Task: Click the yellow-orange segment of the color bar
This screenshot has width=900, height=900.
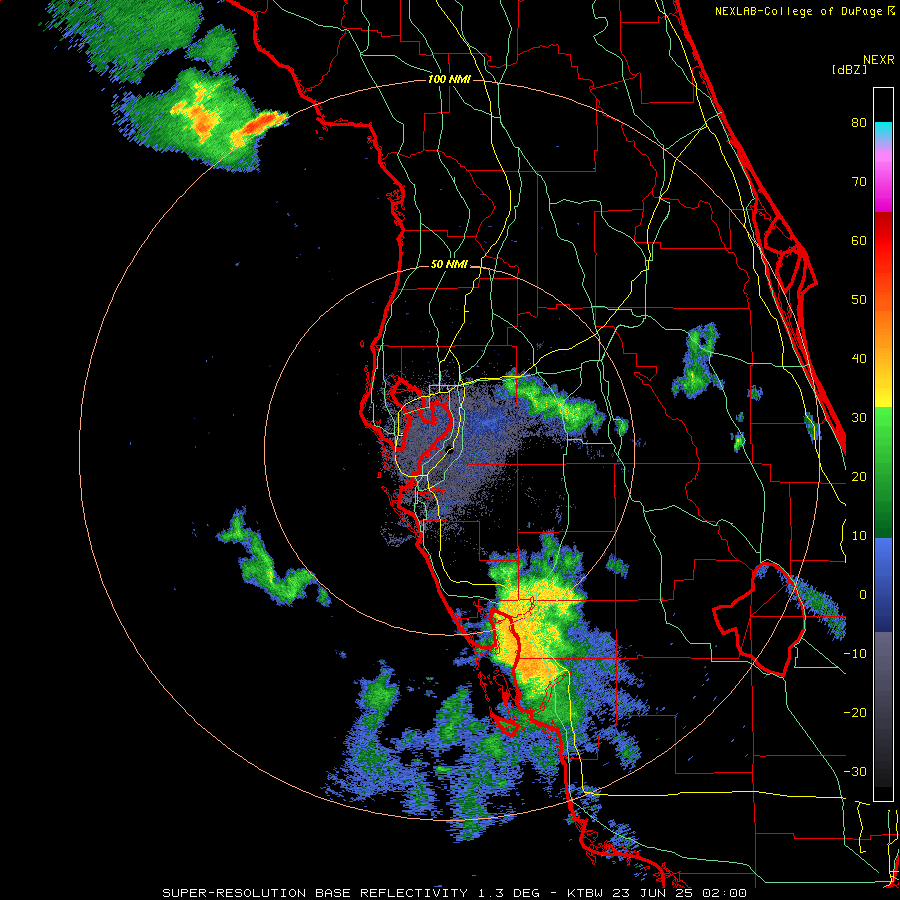Action: [883, 359]
